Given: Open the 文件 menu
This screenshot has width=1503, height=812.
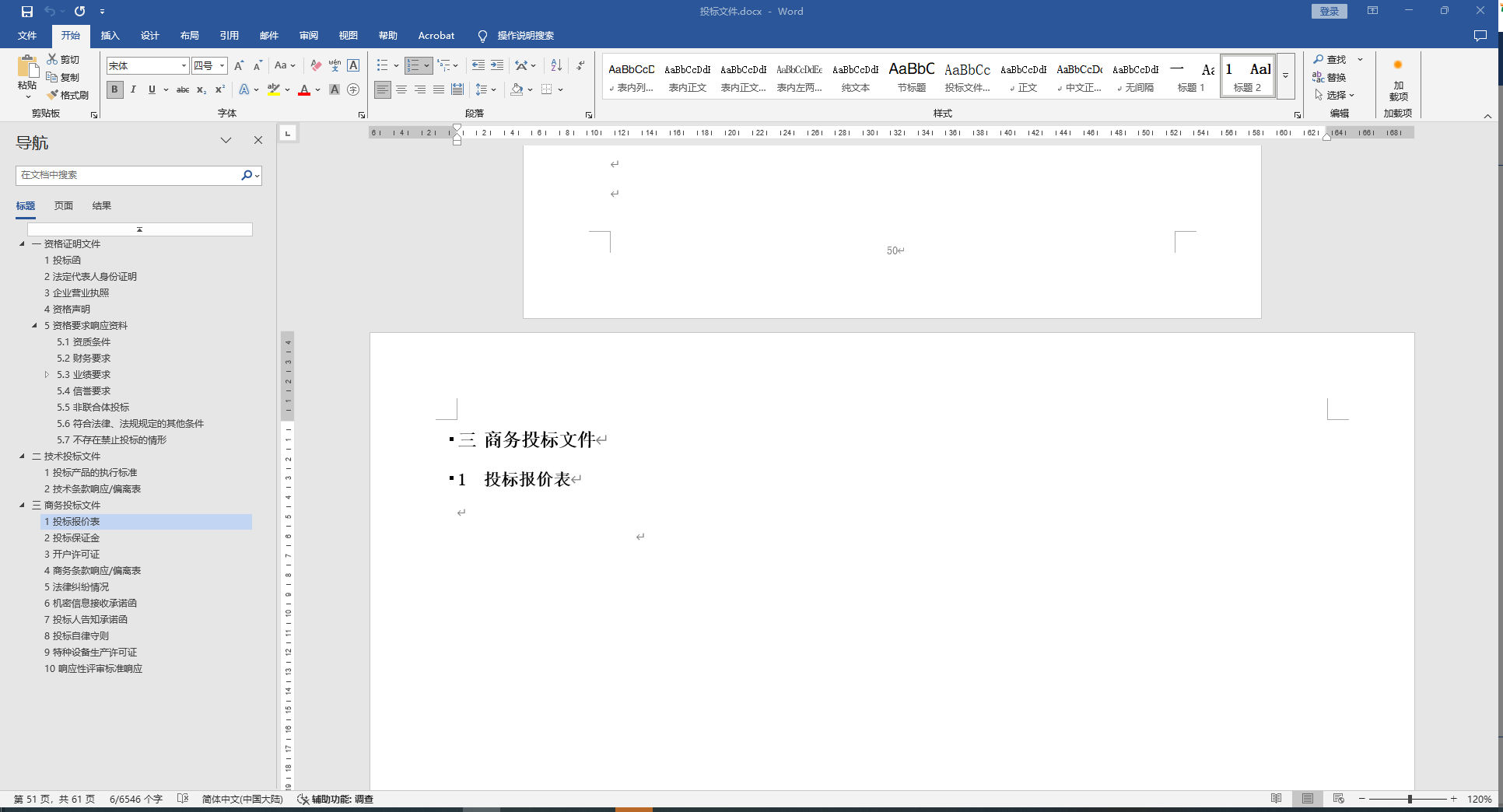Looking at the screenshot, I should point(27,36).
